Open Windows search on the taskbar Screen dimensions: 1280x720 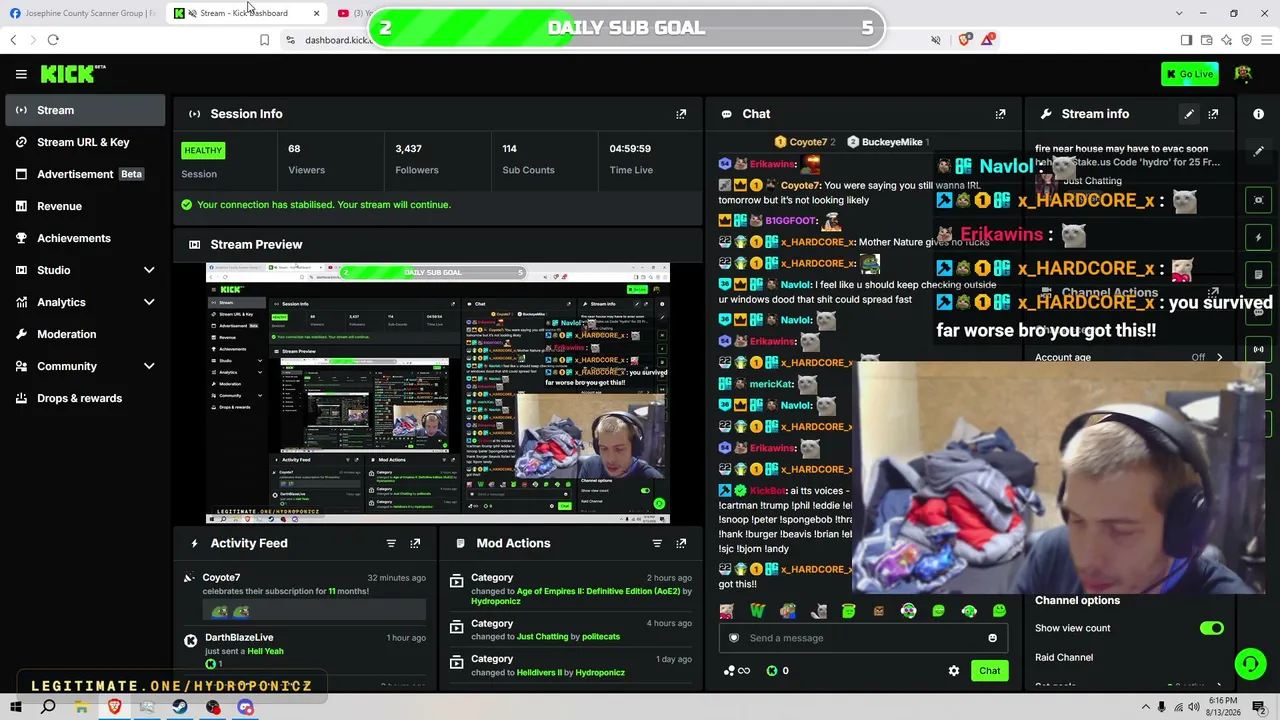pyautogui.click(x=48, y=707)
